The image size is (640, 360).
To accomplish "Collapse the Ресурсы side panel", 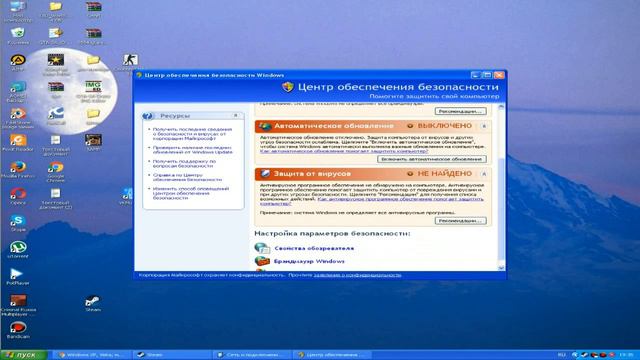I will [236, 116].
